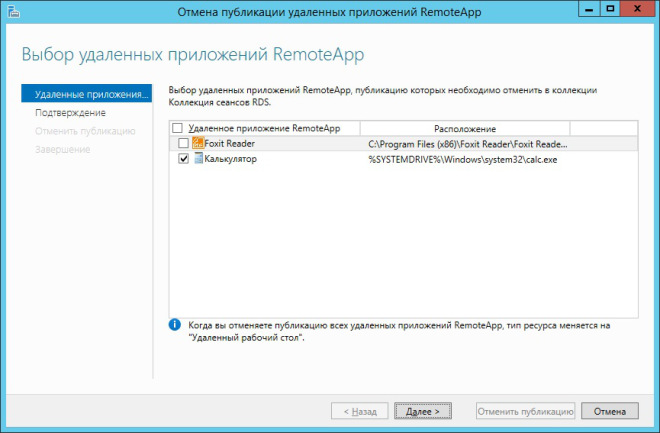The width and height of the screenshot is (660, 433).
Task: Click the Foxit Reader application icon
Action: [x=197, y=144]
